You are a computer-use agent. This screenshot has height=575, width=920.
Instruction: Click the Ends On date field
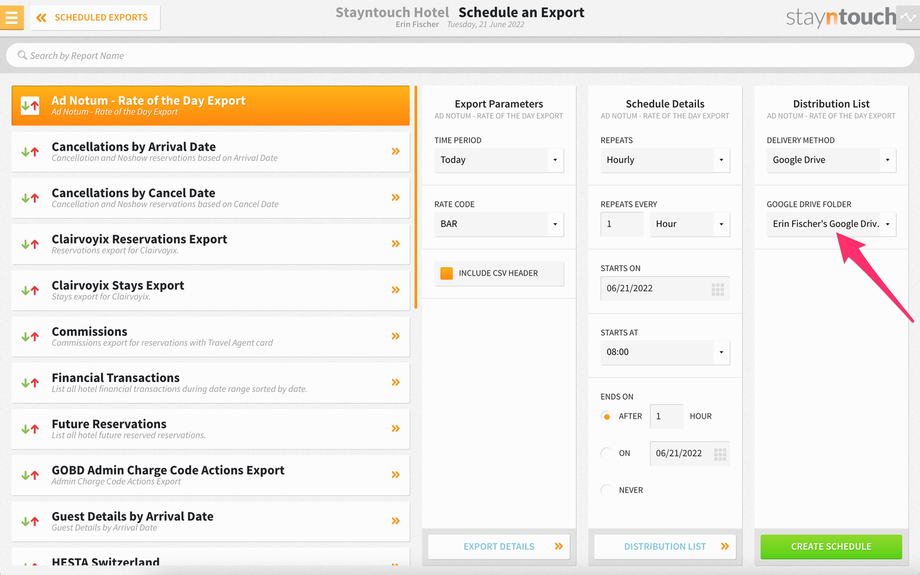pyautogui.click(x=689, y=454)
